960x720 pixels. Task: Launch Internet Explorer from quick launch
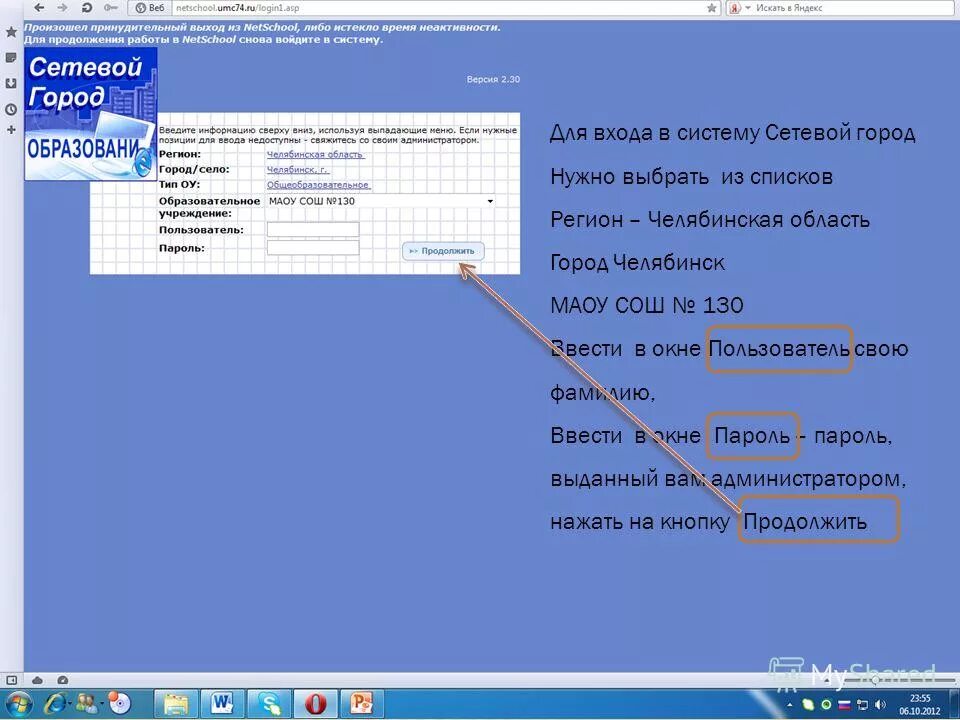click(54, 703)
